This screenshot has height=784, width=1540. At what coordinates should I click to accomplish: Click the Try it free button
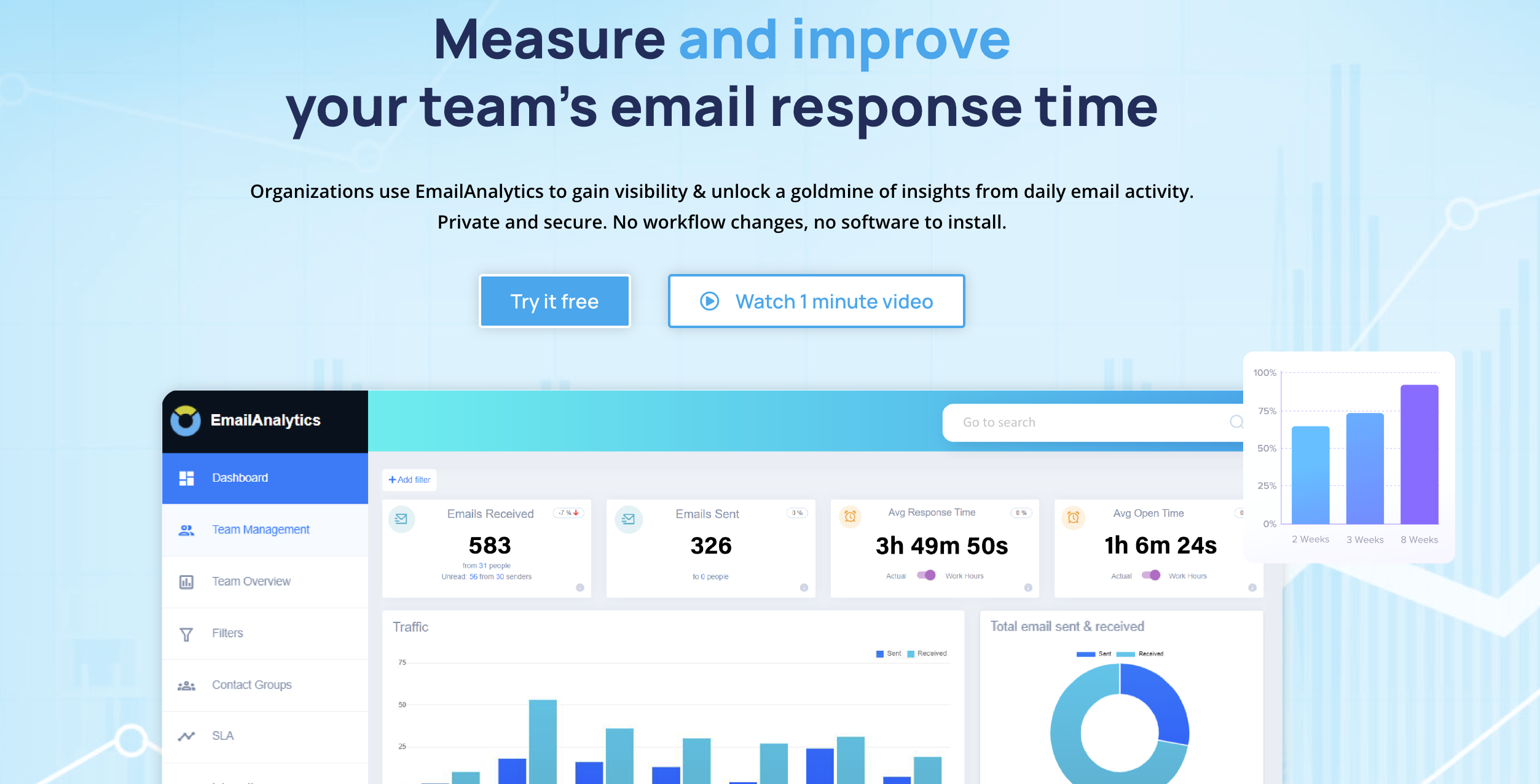coord(554,301)
